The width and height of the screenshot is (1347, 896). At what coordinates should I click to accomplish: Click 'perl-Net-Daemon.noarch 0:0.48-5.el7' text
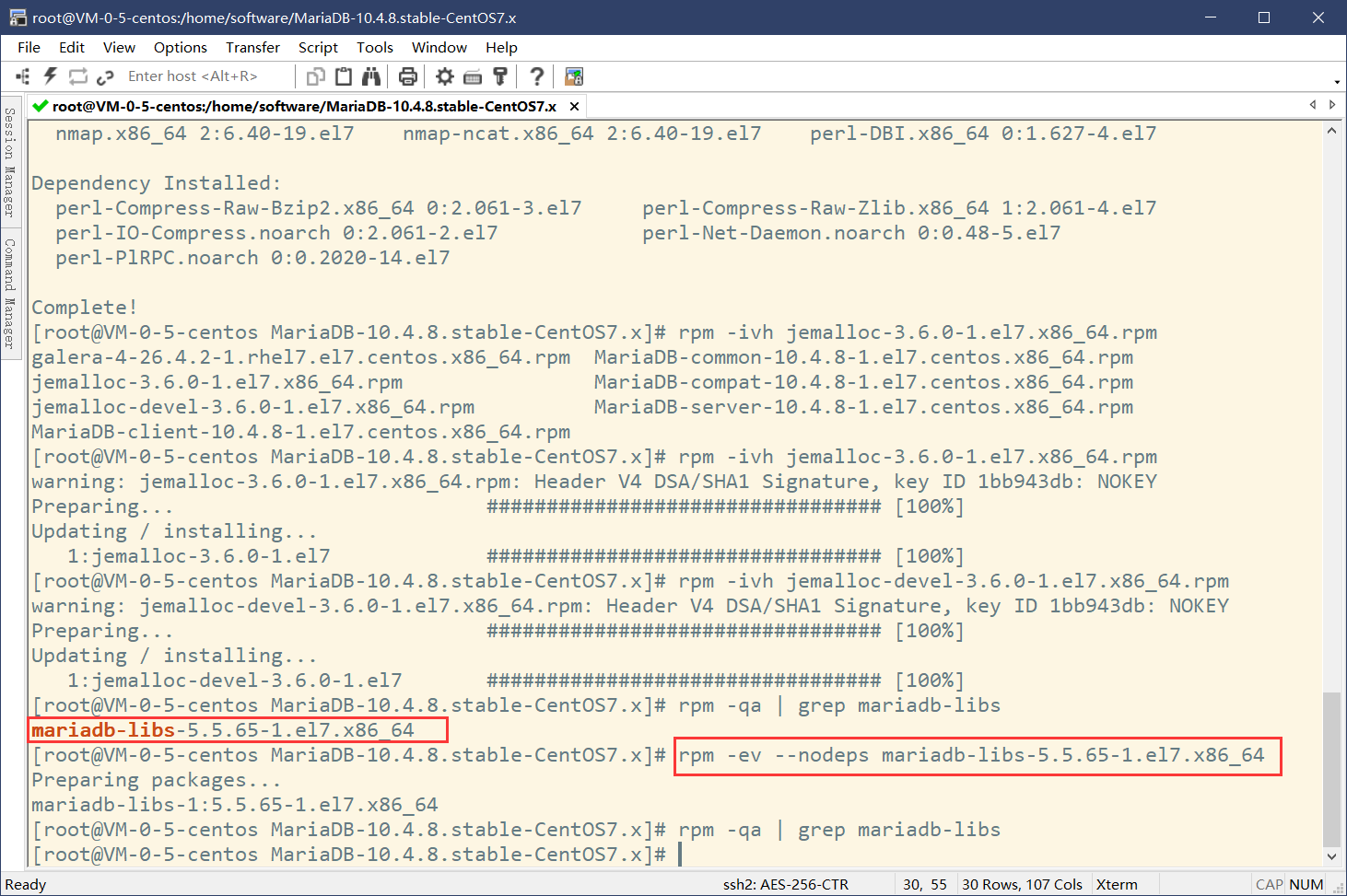(x=851, y=233)
